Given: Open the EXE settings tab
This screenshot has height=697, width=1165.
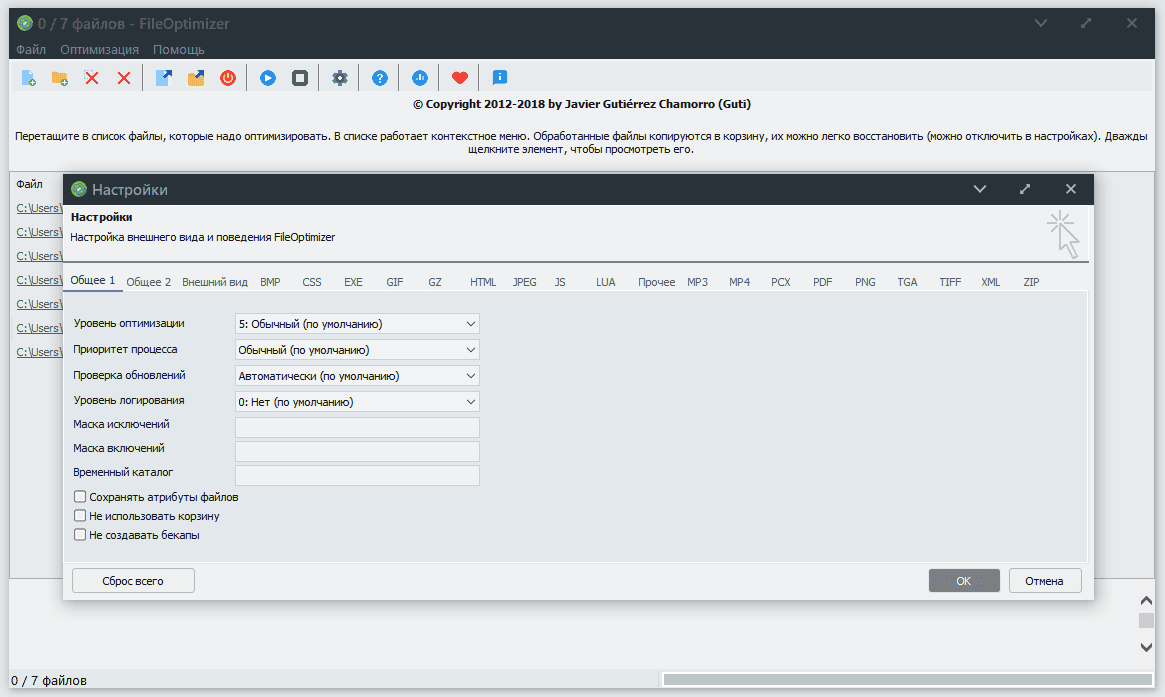Looking at the screenshot, I should 354,282.
